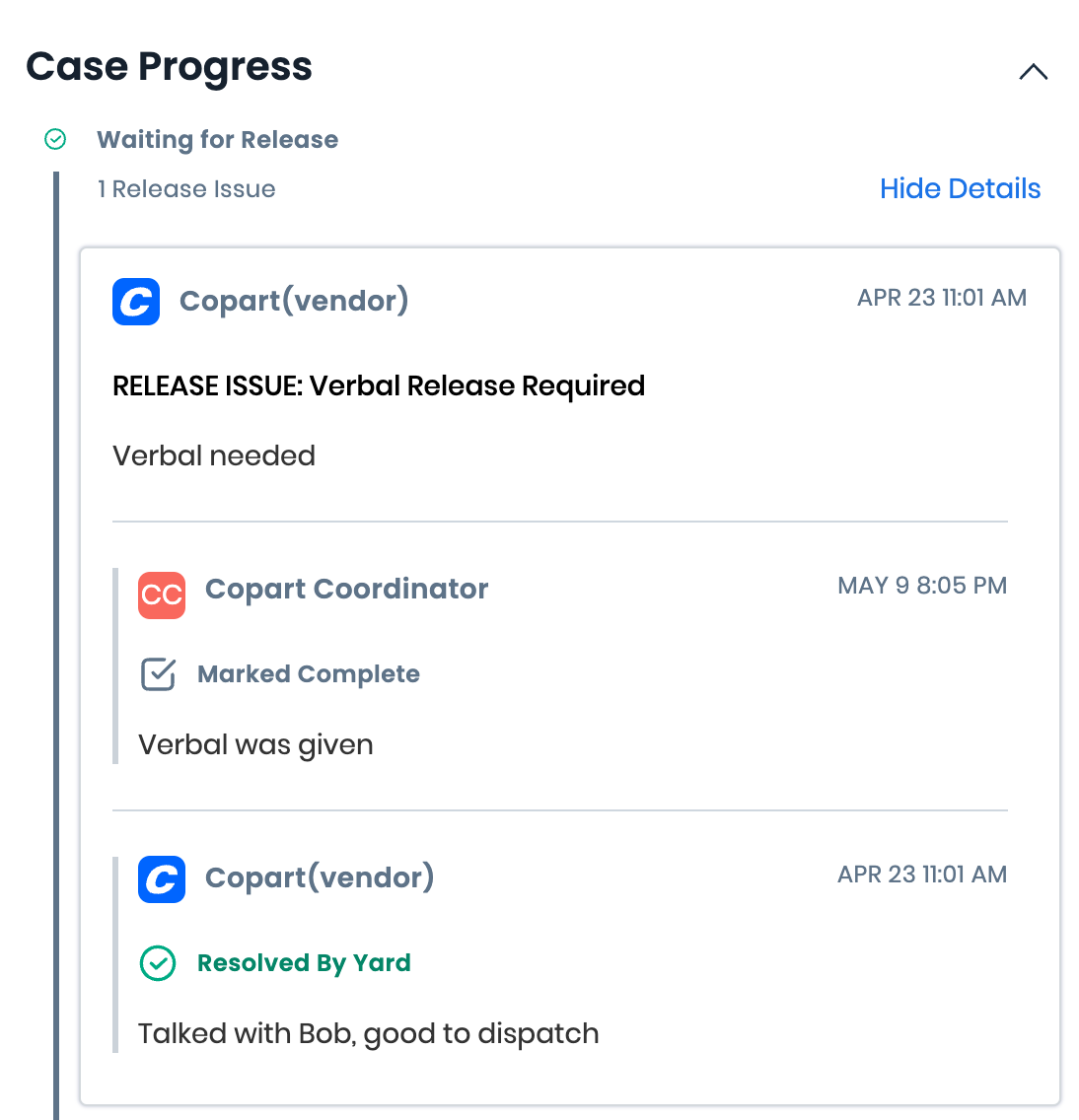The width and height of the screenshot is (1079, 1120).
Task: Click the Copart logo icon in the release issue header
Action: tap(136, 301)
